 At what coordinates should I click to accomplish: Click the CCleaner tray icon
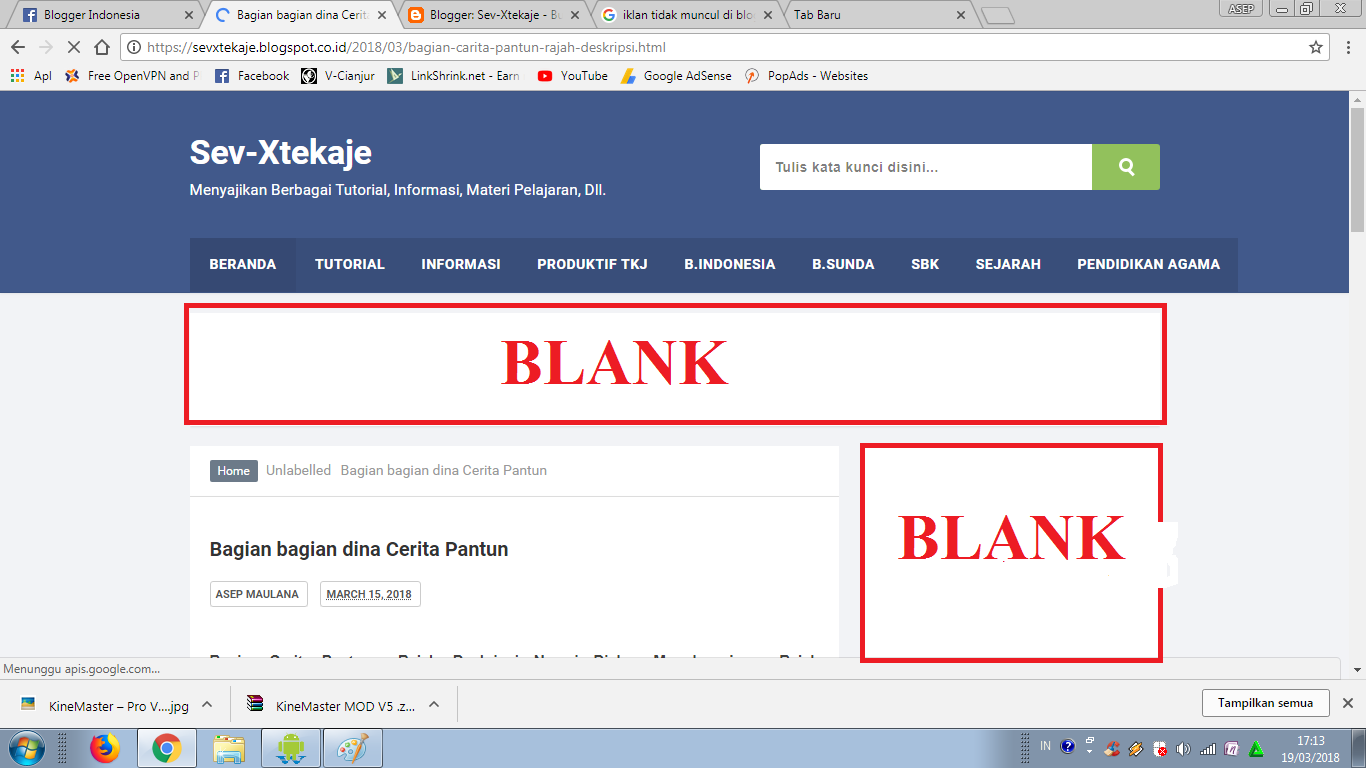click(x=1112, y=748)
